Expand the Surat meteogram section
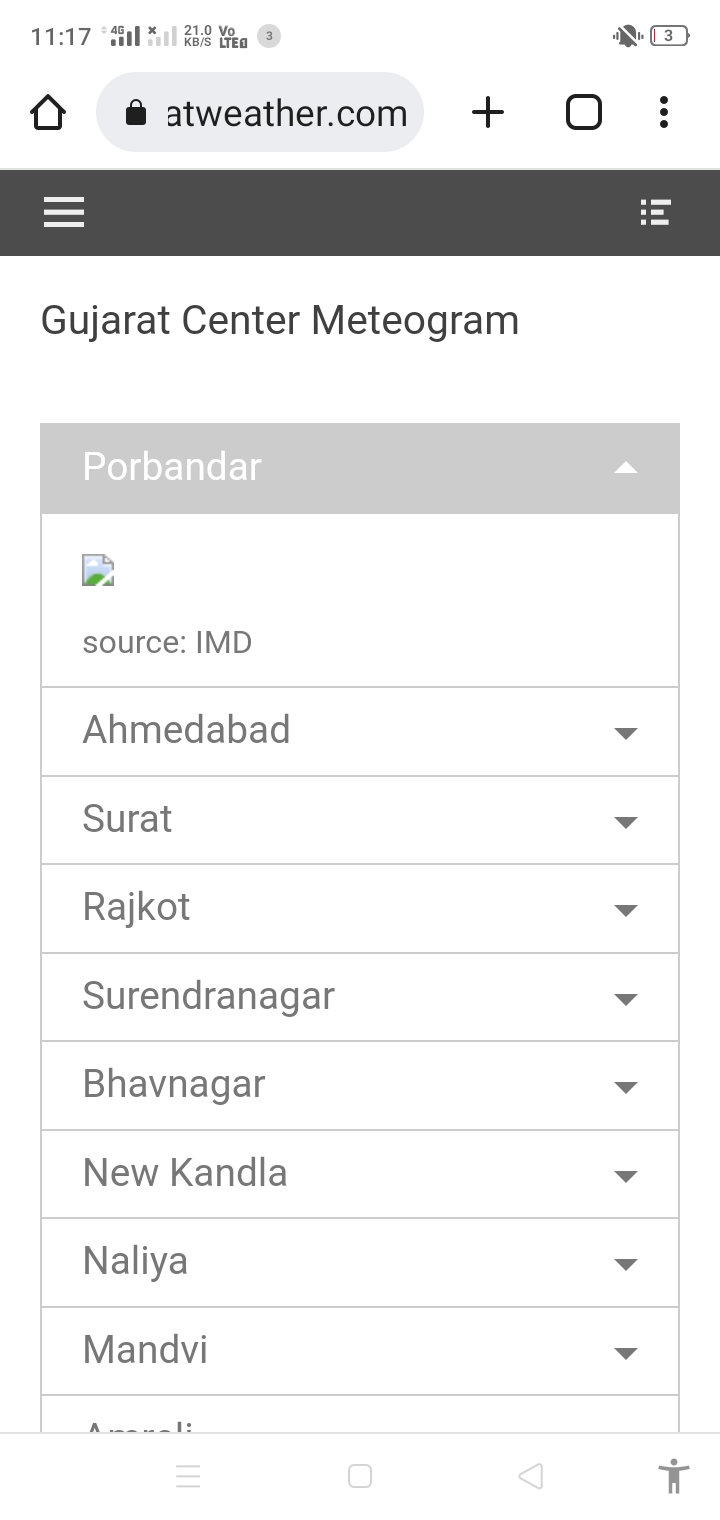720x1520 pixels. [360, 820]
